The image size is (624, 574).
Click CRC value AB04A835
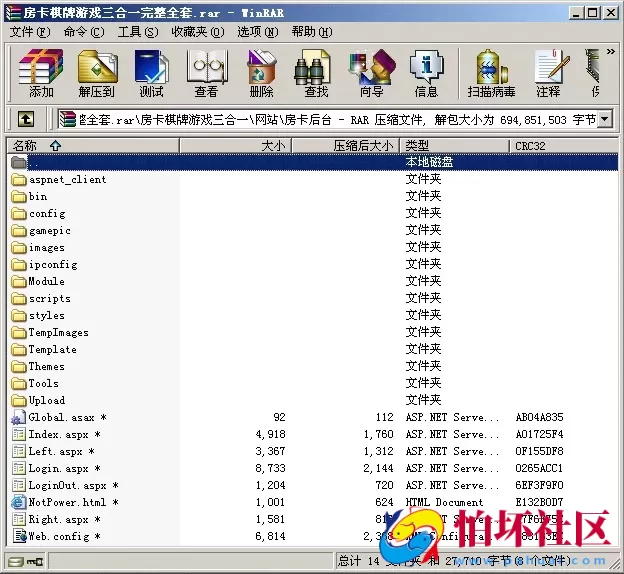click(539, 418)
